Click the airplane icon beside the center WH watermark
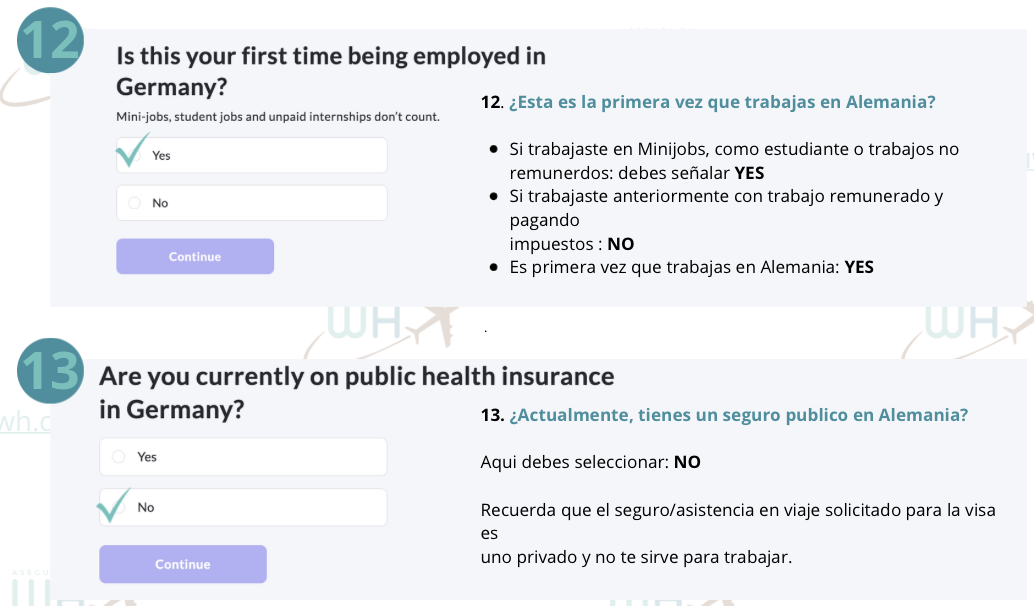This screenshot has width=1034, height=606. coord(434,322)
